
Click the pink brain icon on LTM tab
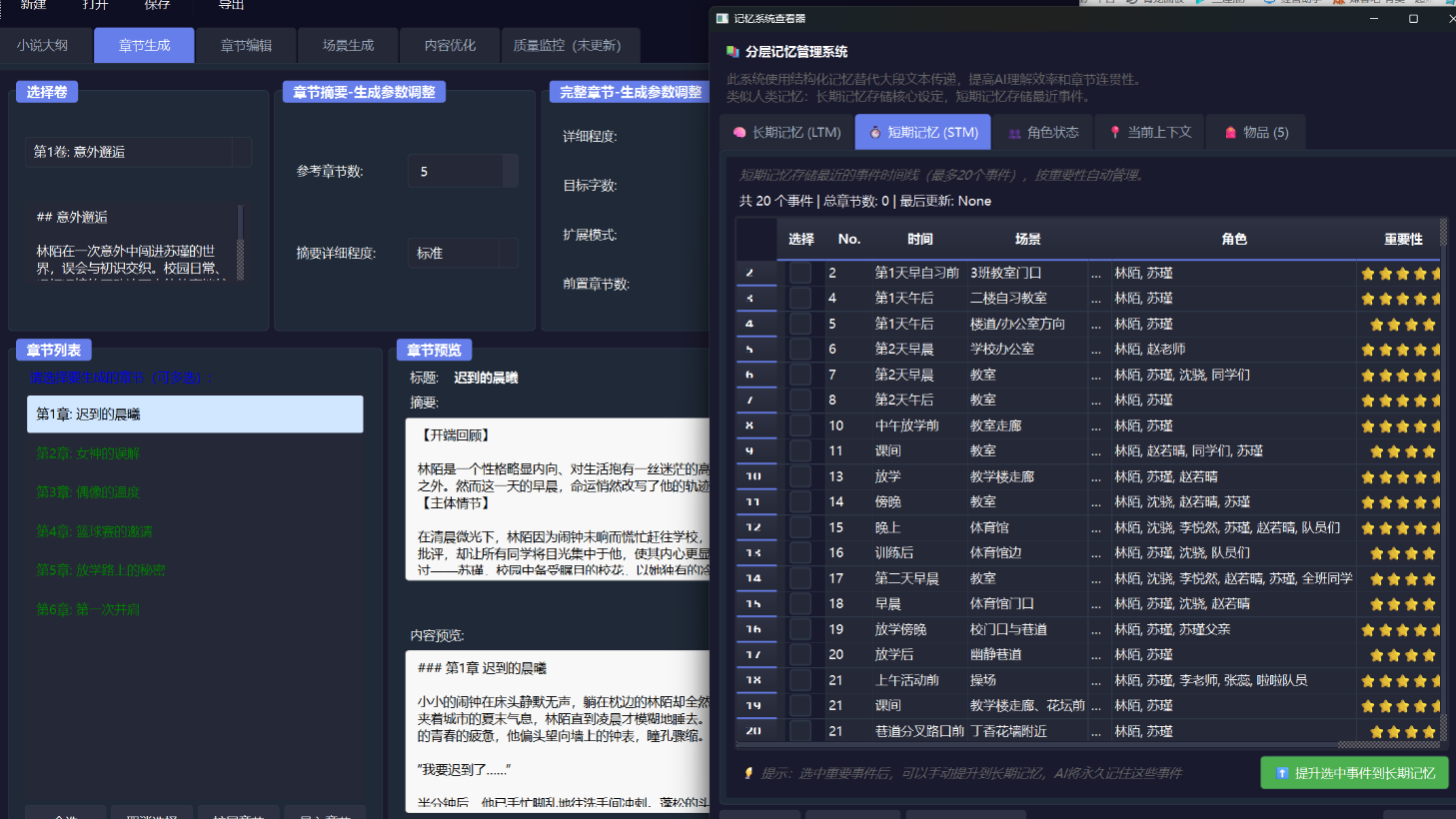[x=739, y=132]
